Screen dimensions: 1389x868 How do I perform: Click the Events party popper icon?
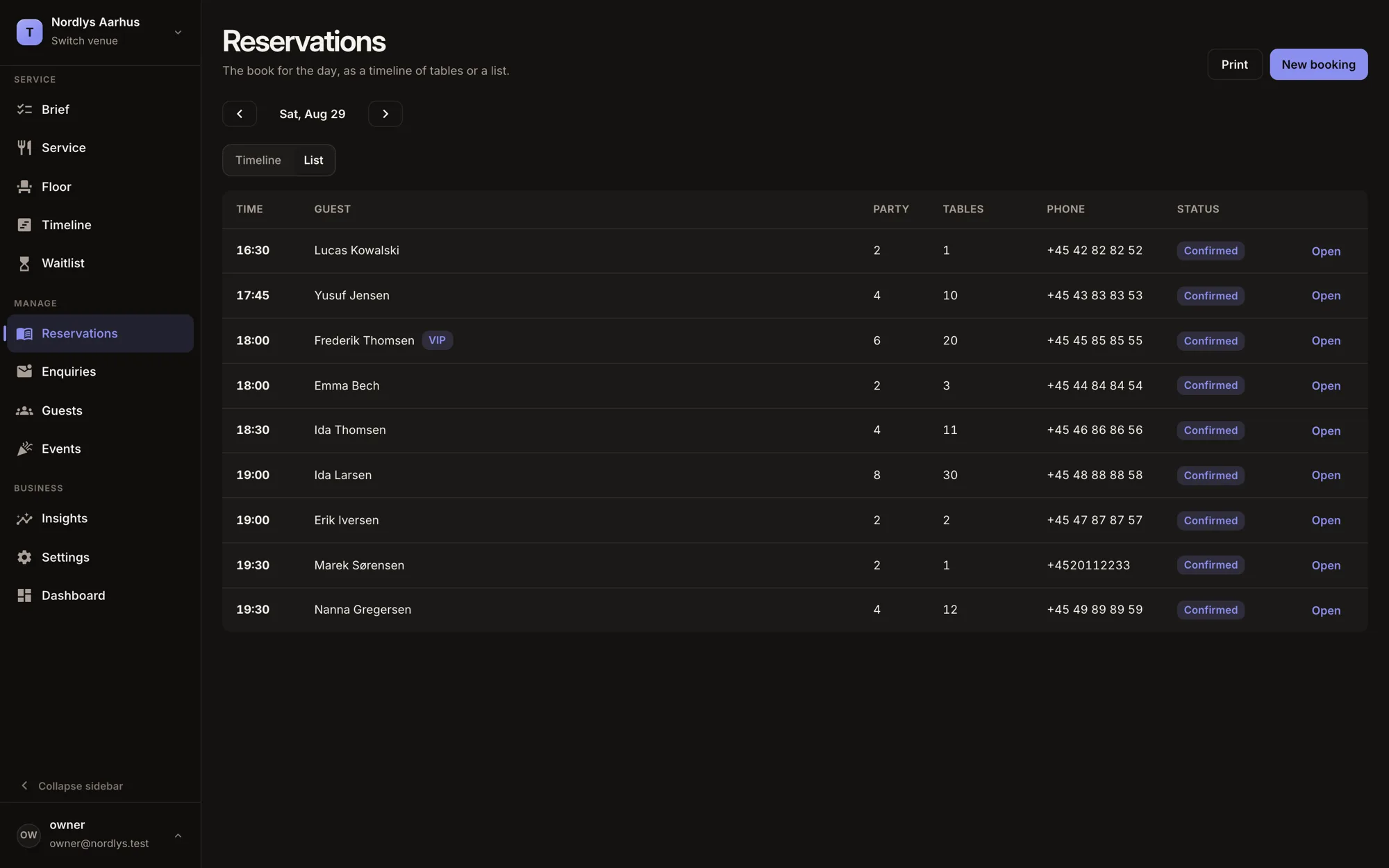(24, 449)
